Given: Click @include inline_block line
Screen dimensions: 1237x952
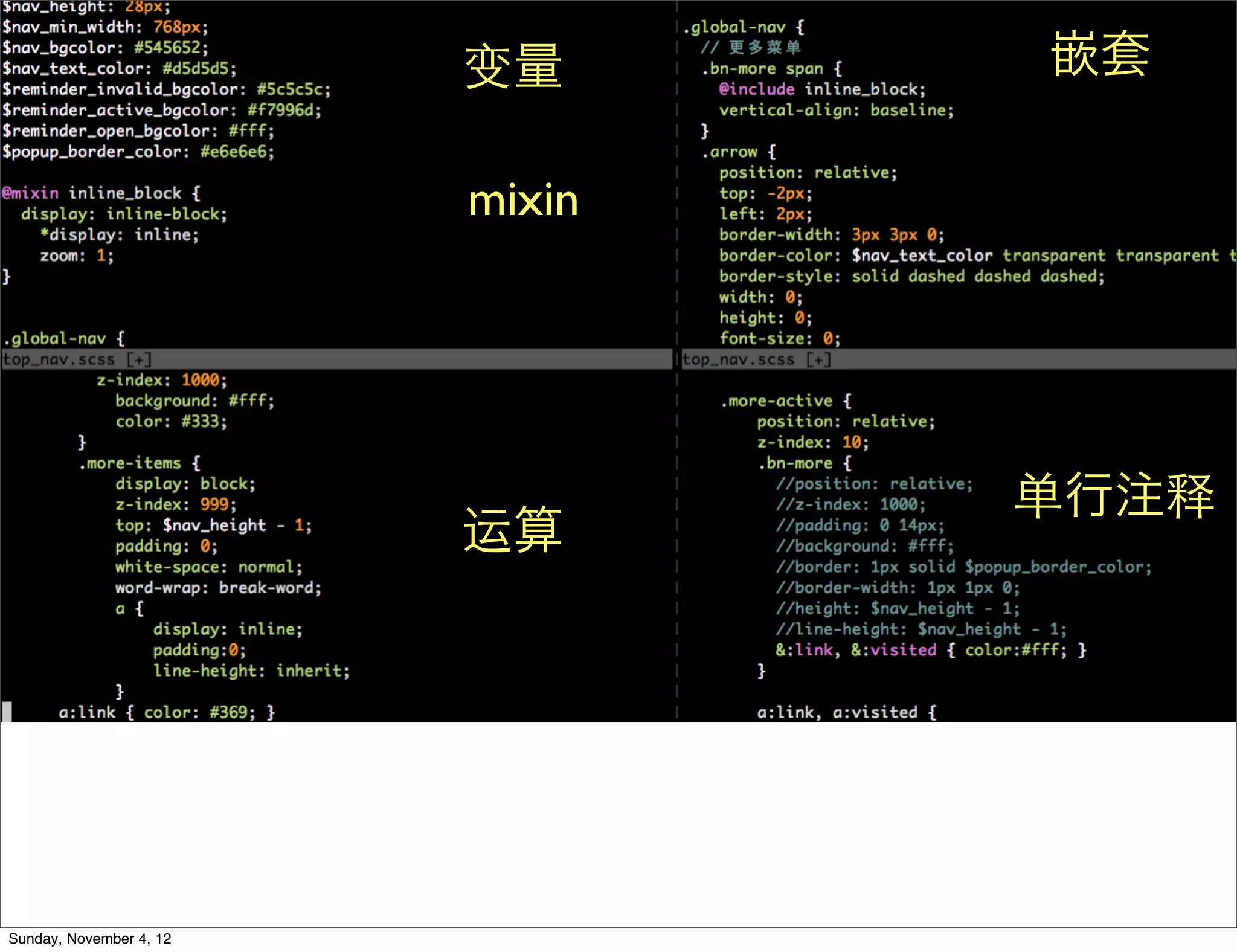Looking at the screenshot, I should tap(822, 89).
